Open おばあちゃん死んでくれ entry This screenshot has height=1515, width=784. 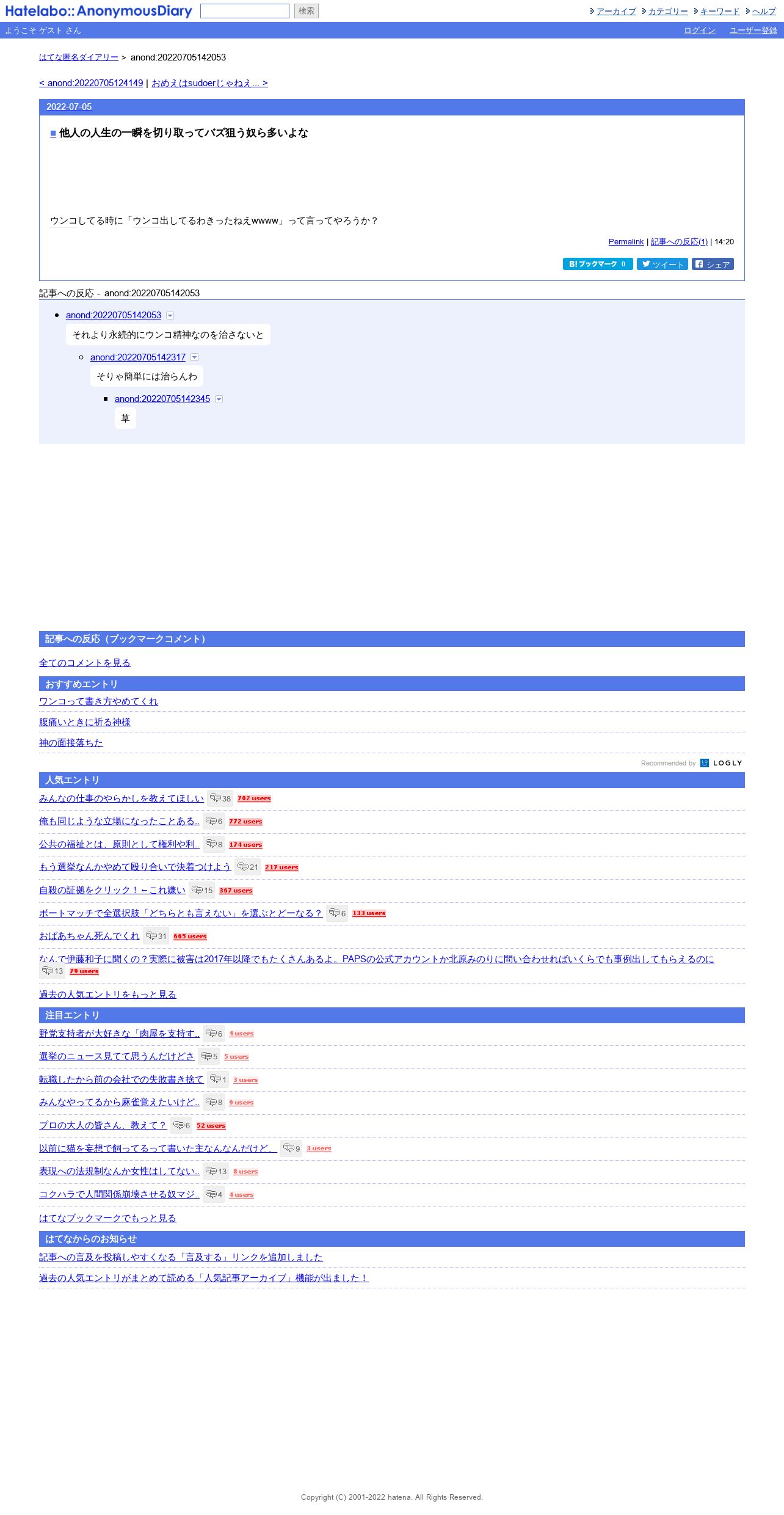89,936
